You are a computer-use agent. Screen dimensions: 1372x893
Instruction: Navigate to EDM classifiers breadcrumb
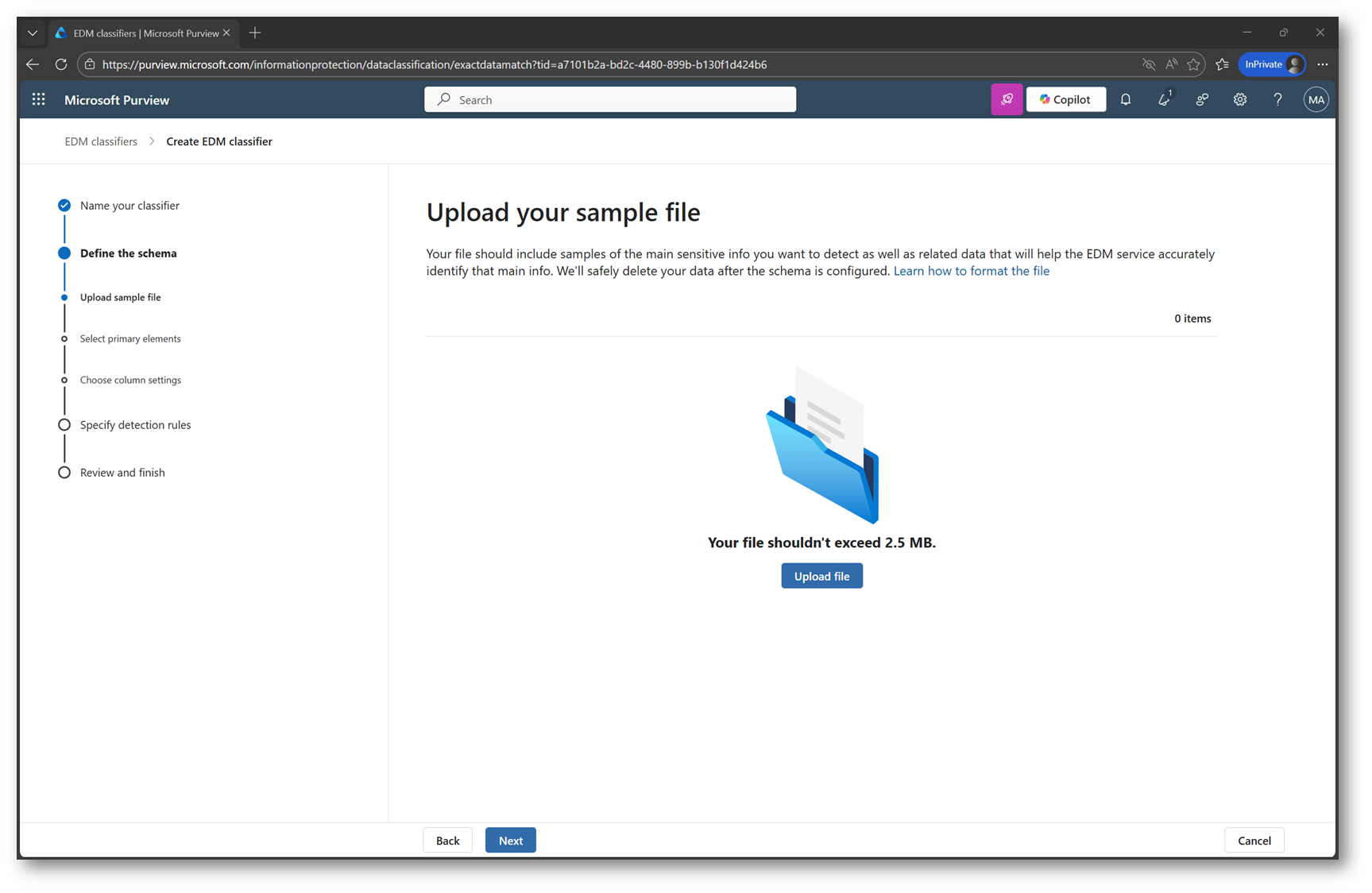point(101,141)
